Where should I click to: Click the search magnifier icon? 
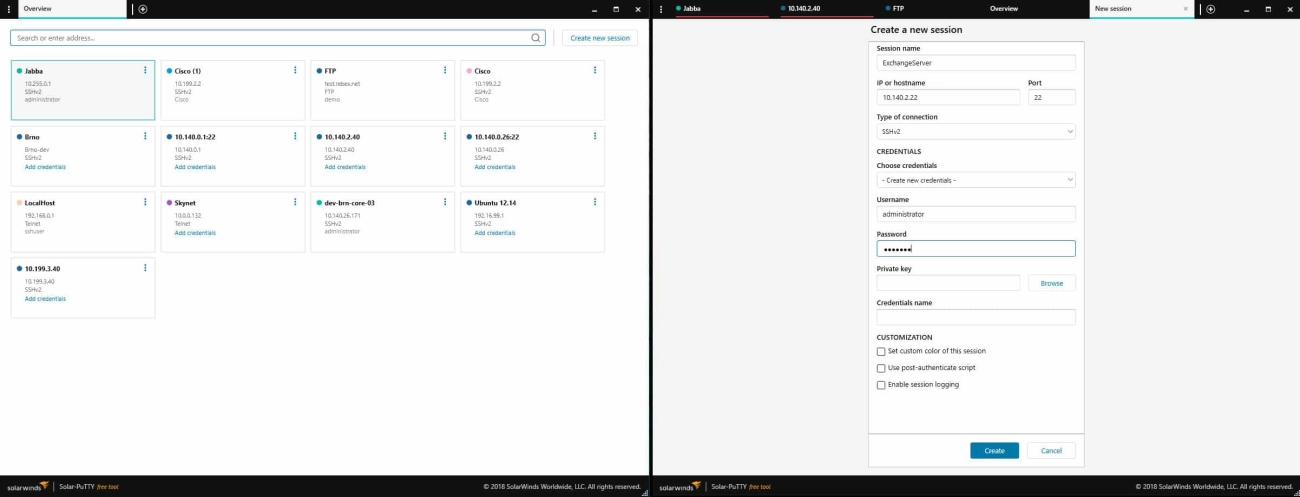[x=536, y=38]
